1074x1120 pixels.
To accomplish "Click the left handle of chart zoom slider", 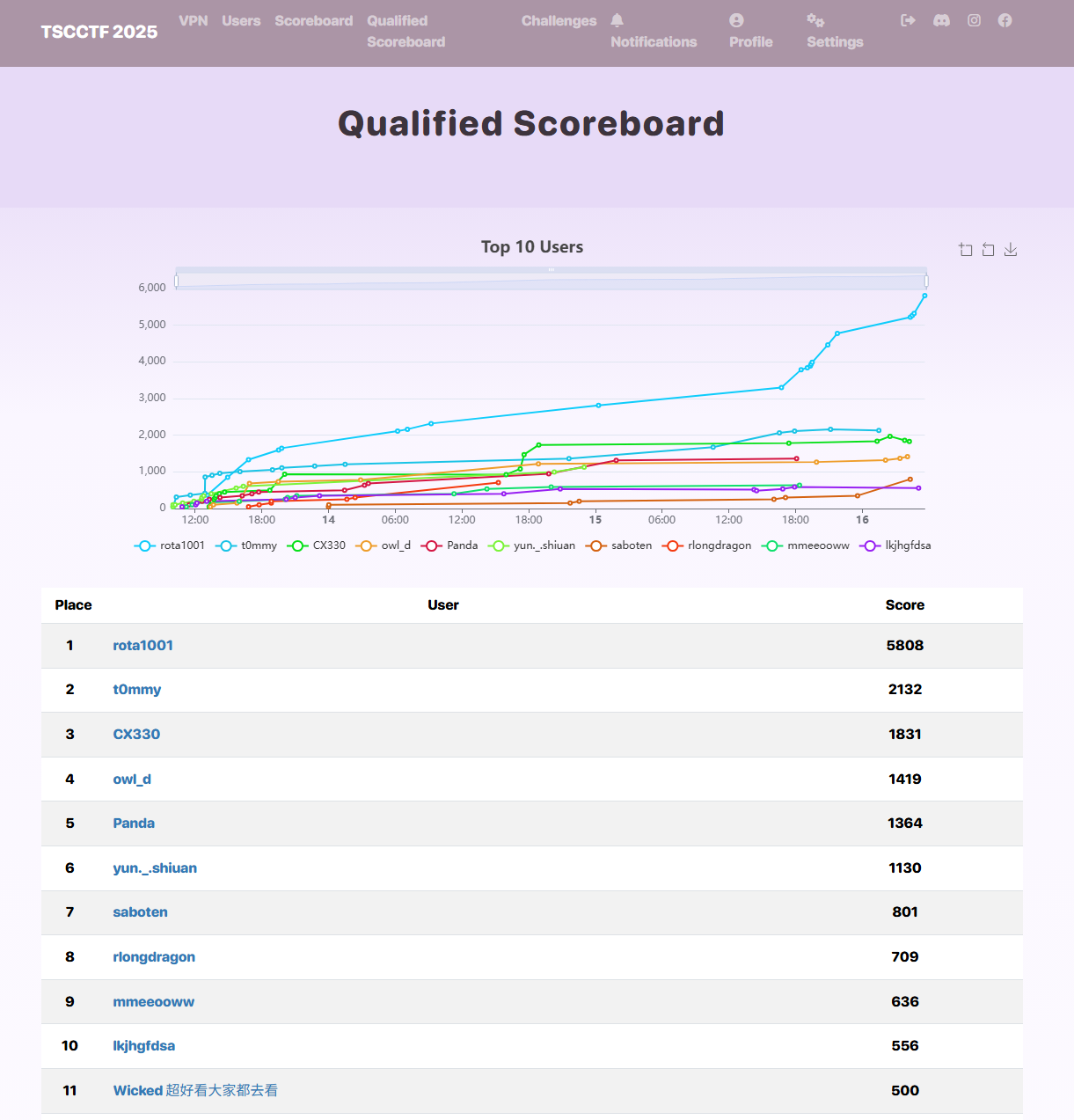I will point(177,281).
